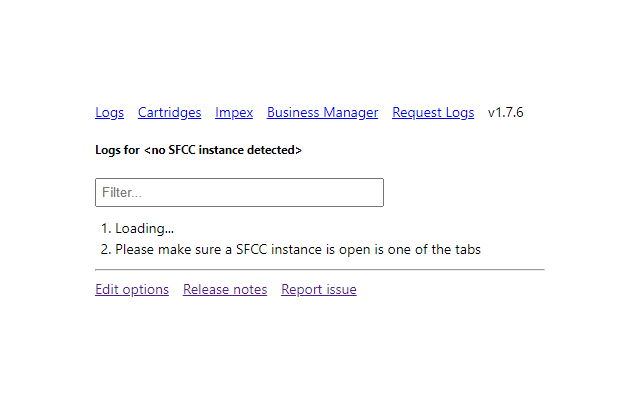Viewport: 640px width, 400px height.
Task: Open the Impex link
Action: tap(234, 113)
